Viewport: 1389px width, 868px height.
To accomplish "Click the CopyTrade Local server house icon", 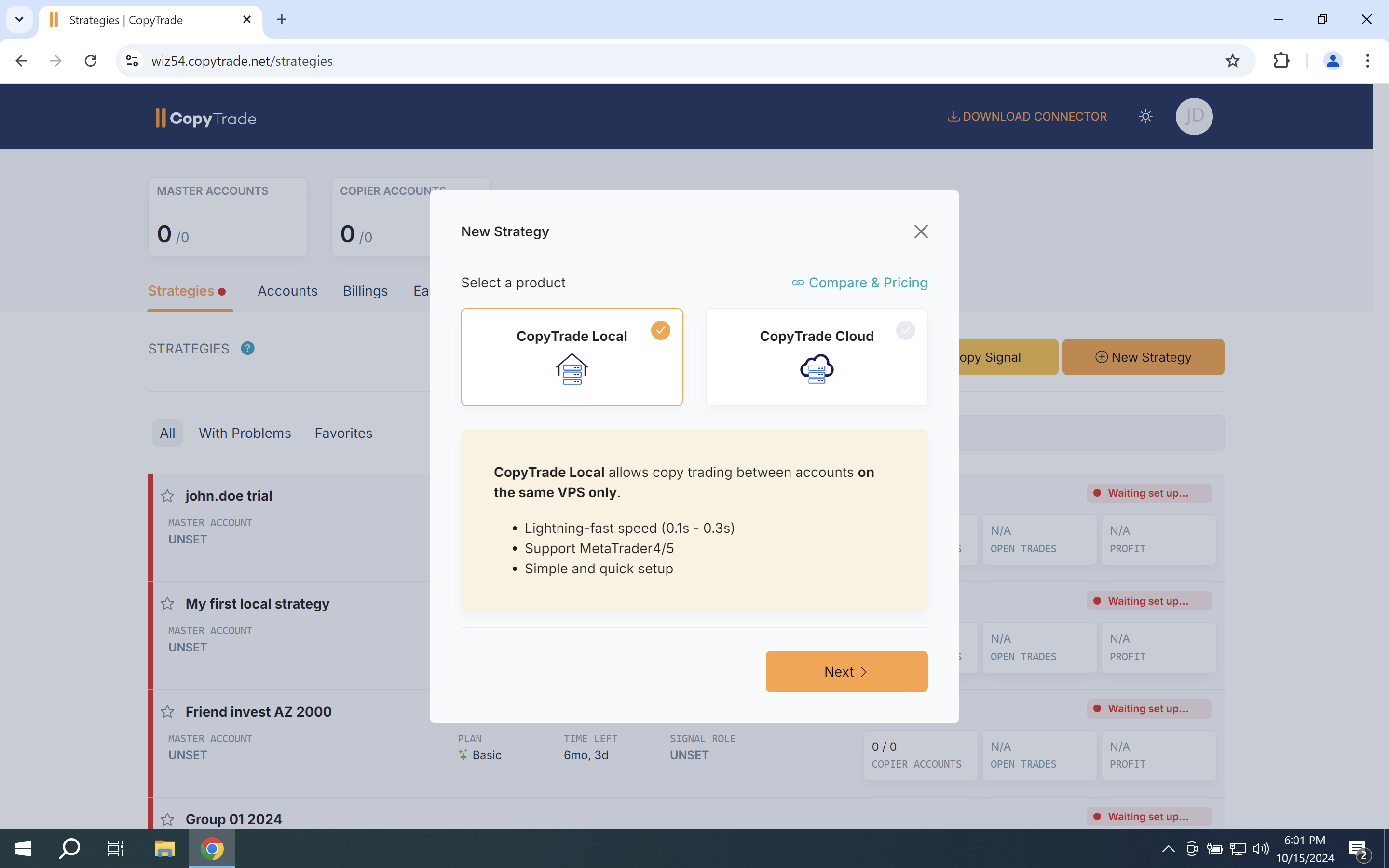I will point(572,369).
